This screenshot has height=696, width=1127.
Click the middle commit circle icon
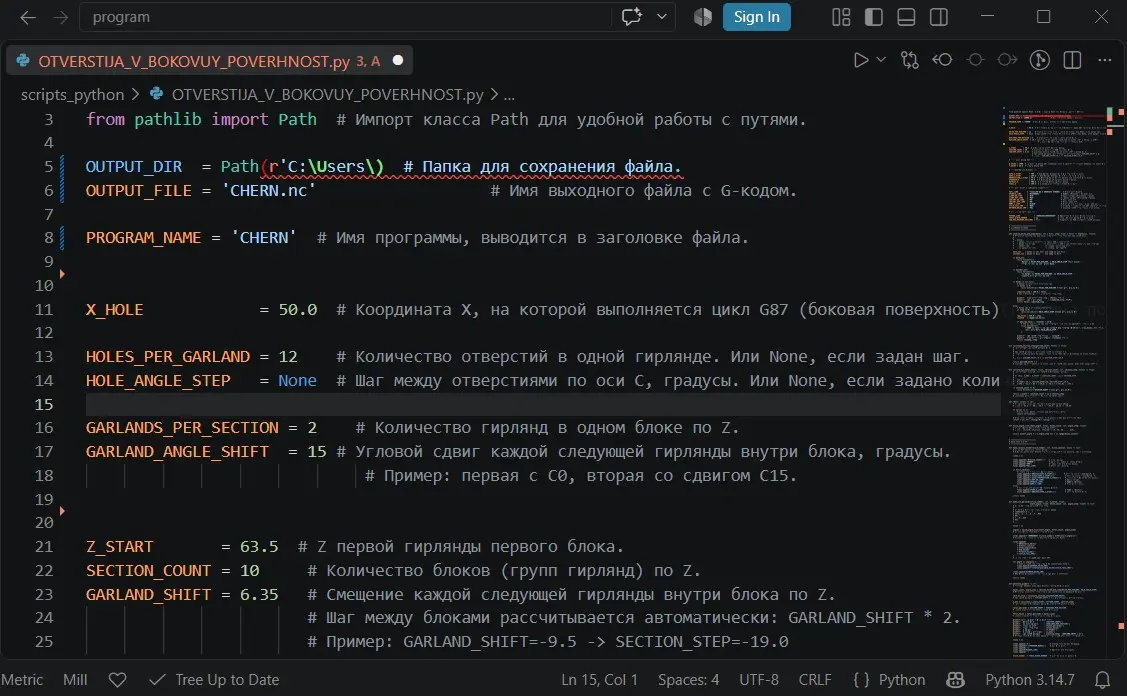point(975,60)
